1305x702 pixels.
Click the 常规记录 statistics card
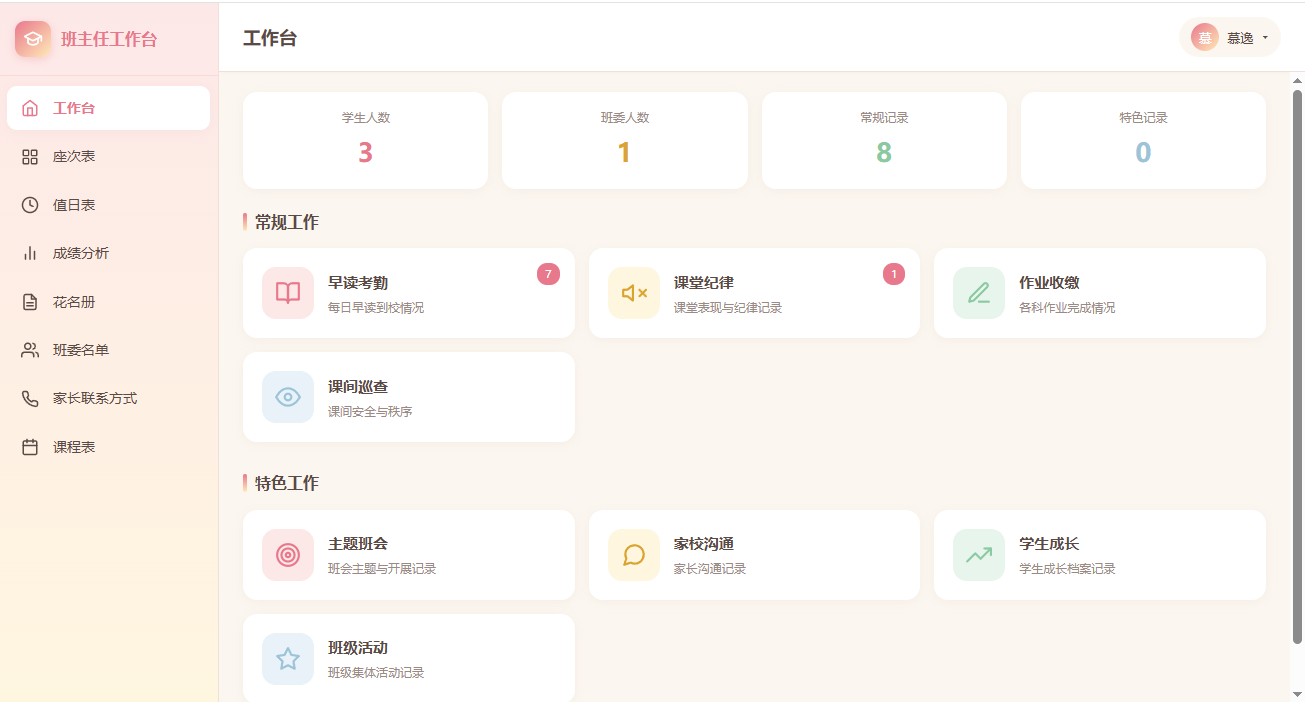click(884, 140)
